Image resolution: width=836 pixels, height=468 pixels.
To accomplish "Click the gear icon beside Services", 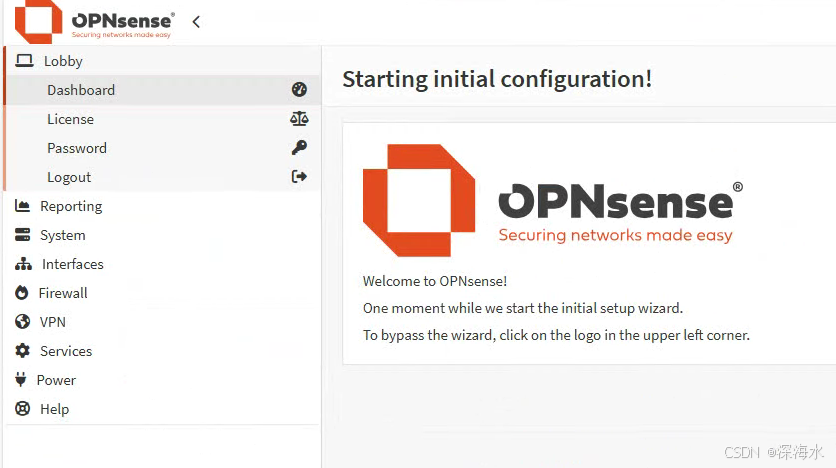I will pyautogui.click(x=22, y=350).
